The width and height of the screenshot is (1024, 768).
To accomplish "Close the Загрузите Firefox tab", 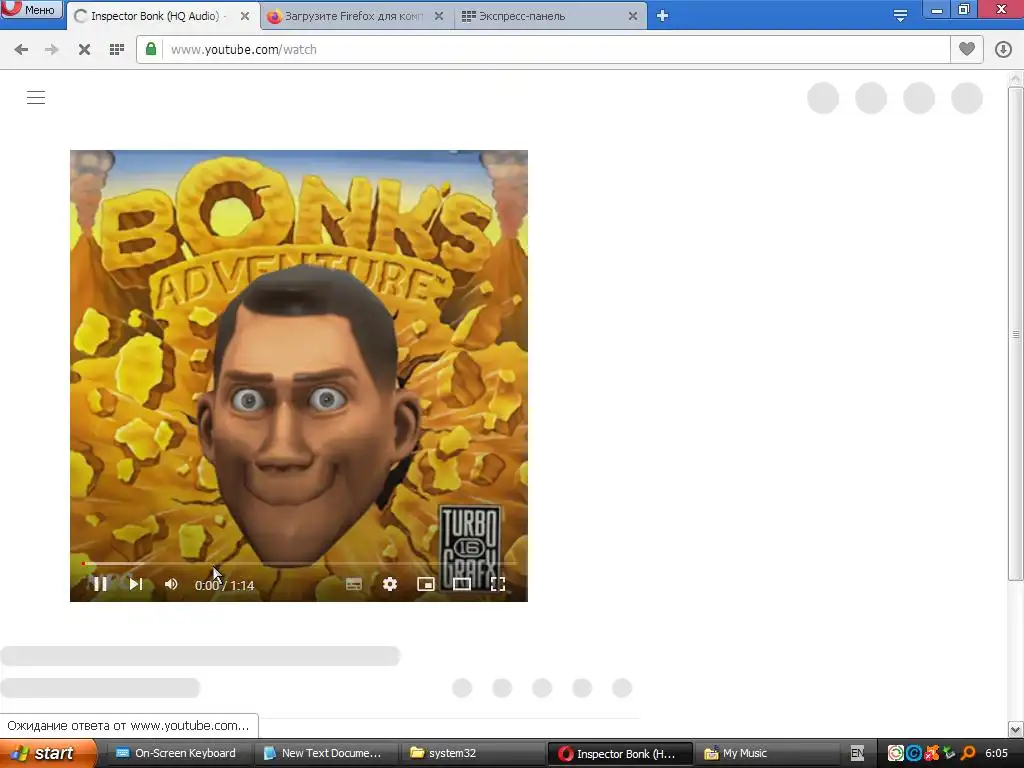I will 439,16.
